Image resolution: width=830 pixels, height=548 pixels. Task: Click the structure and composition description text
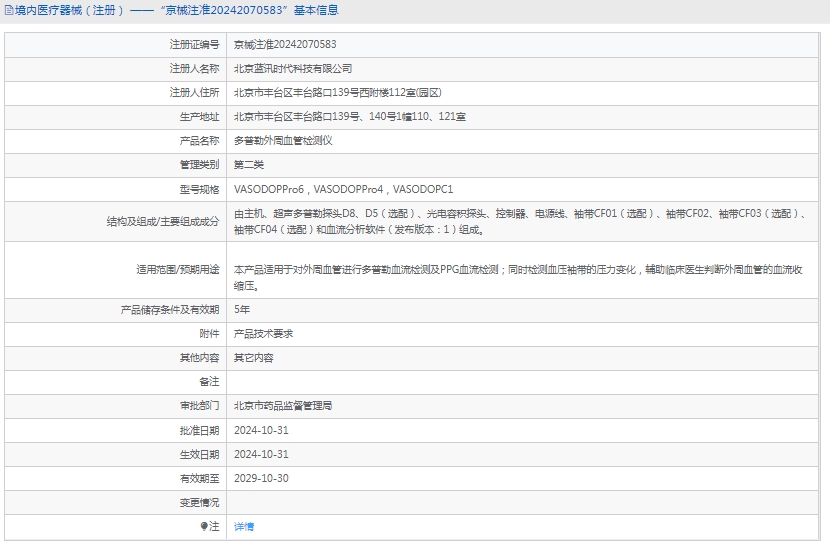click(520, 222)
